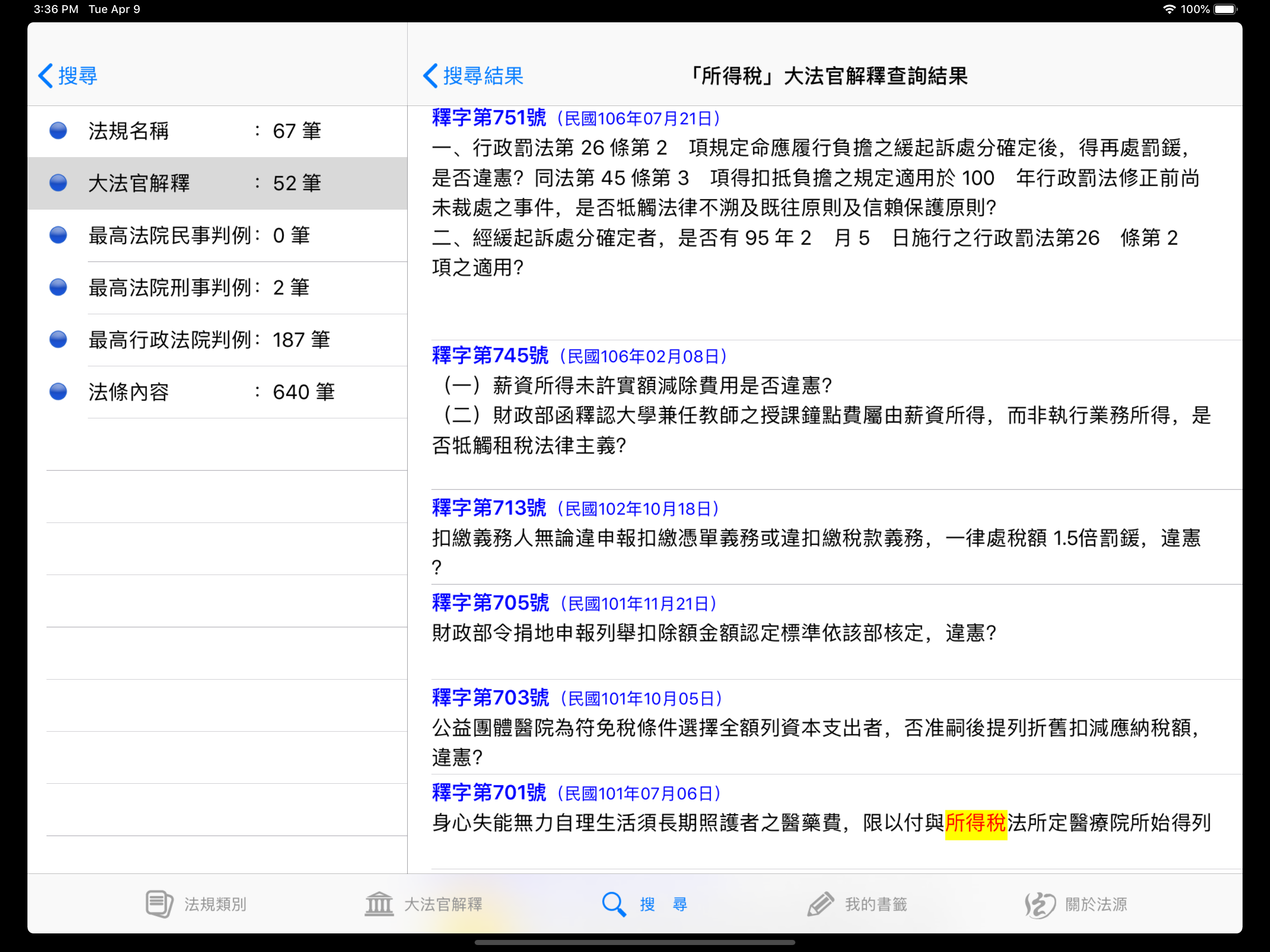The image size is (1270, 952).
Task: Select 最高法院刑事判例 2 筆 row
Action: [x=218, y=287]
